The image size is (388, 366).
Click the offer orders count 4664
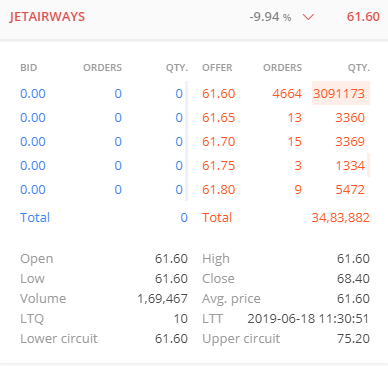click(287, 94)
